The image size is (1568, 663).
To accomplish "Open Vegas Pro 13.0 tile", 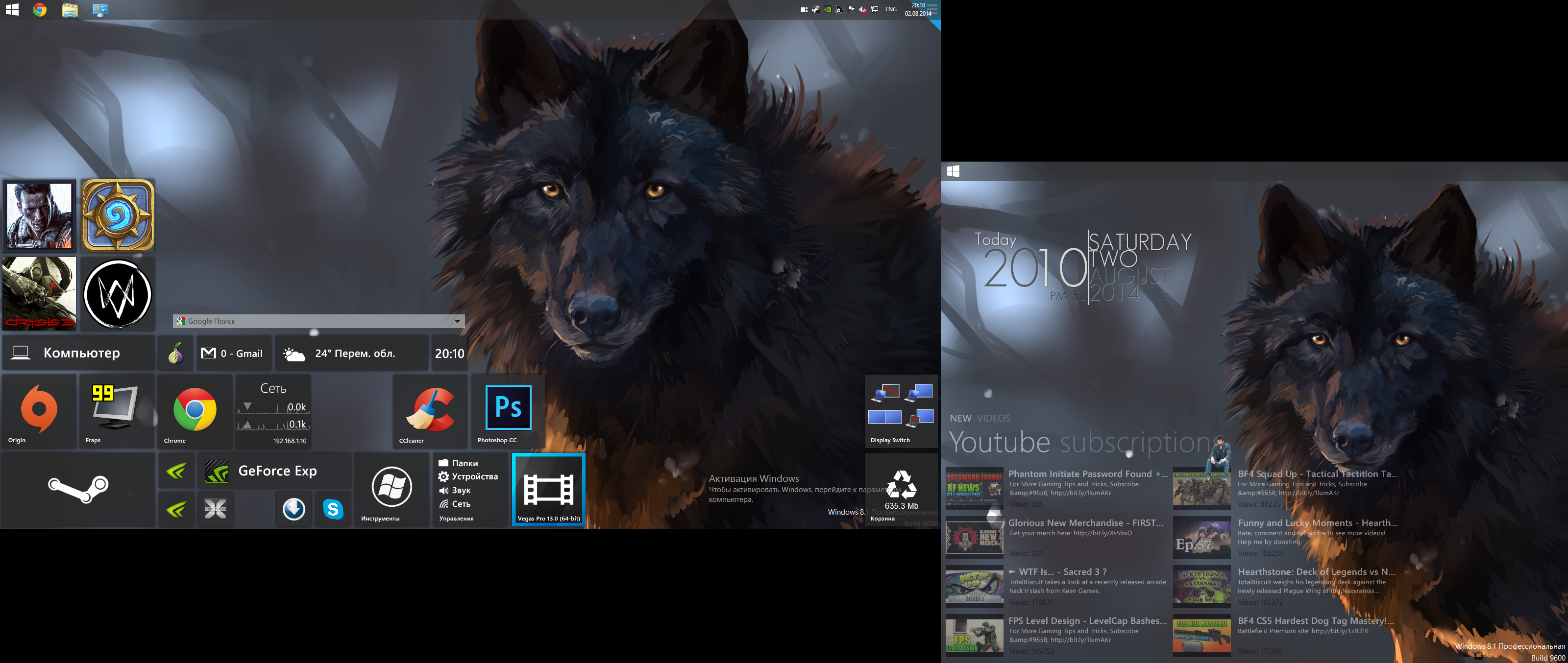I will pyautogui.click(x=548, y=490).
